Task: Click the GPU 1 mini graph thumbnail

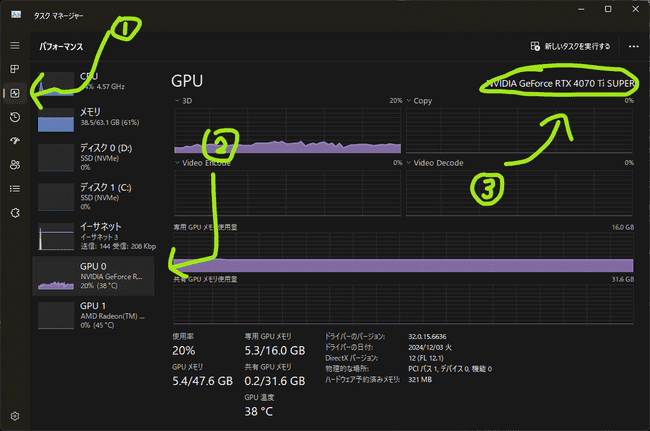Action: pos(56,316)
